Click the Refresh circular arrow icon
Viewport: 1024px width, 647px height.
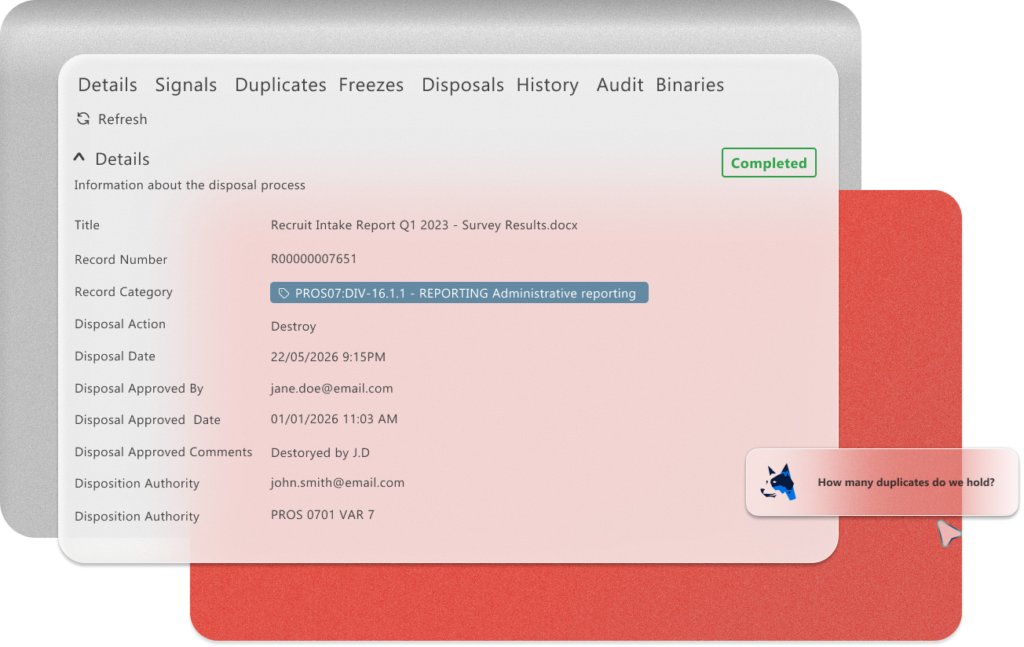coord(83,119)
